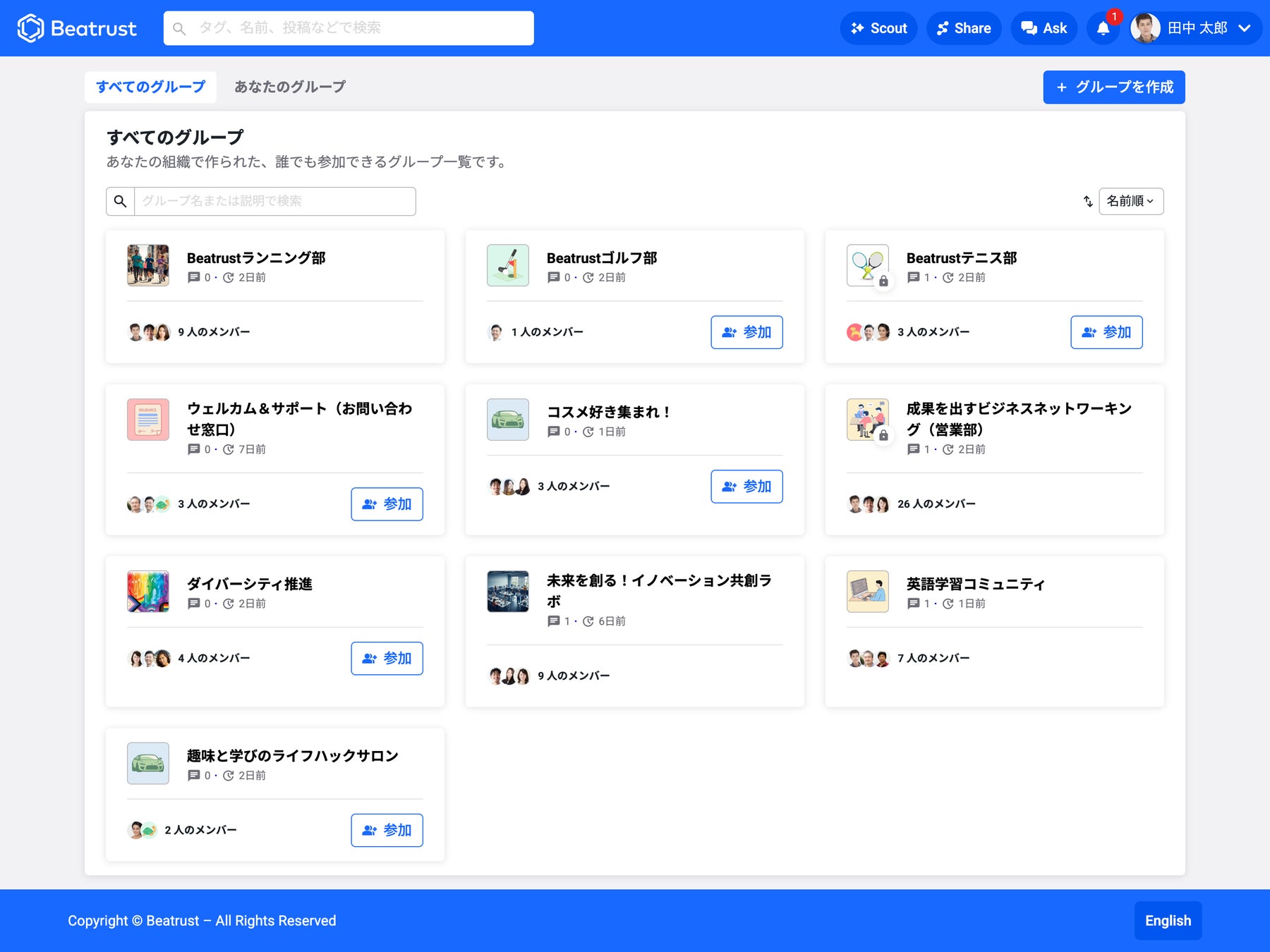This screenshot has height=952, width=1270.
Task: View member avatar of Beatrustゴルフ部
Action: (496, 332)
